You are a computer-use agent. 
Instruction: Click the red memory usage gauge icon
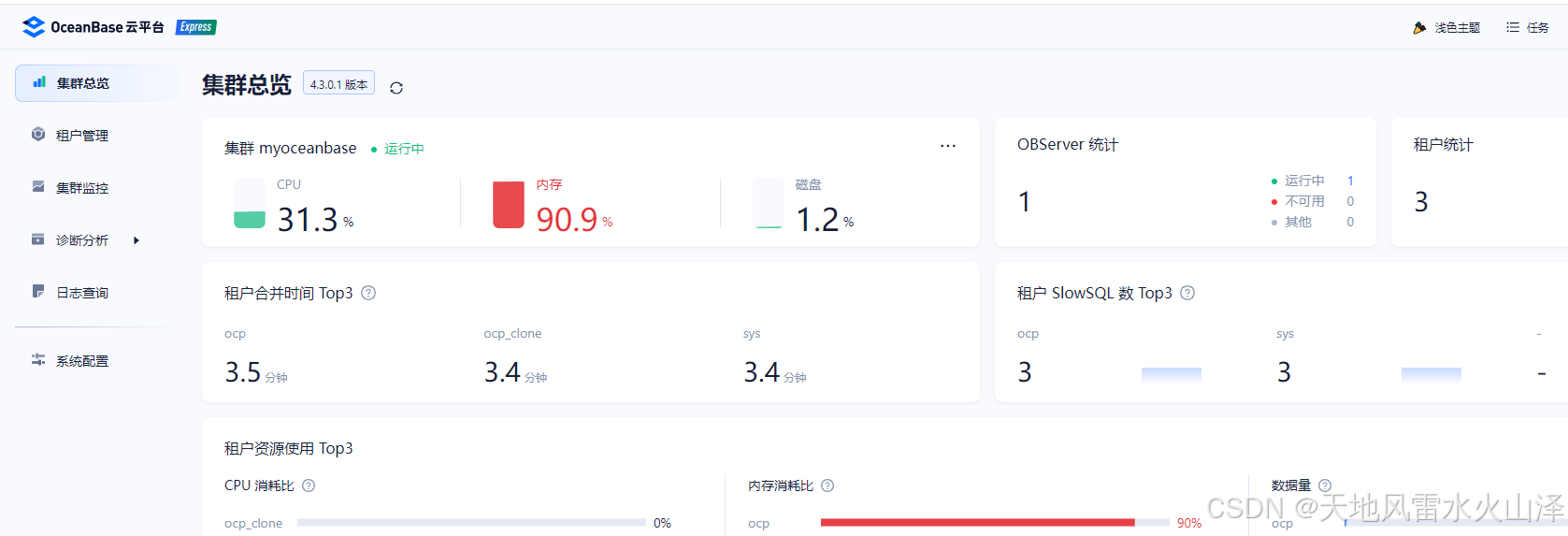pyautogui.click(x=509, y=204)
